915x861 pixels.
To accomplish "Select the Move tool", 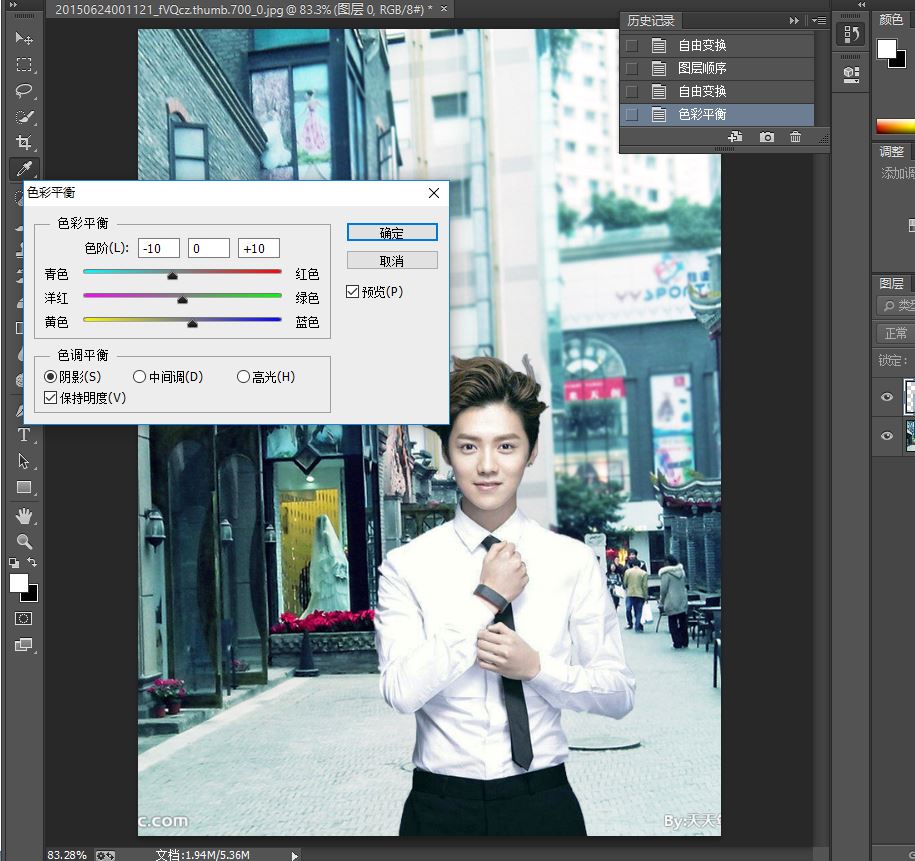I will point(24,38).
